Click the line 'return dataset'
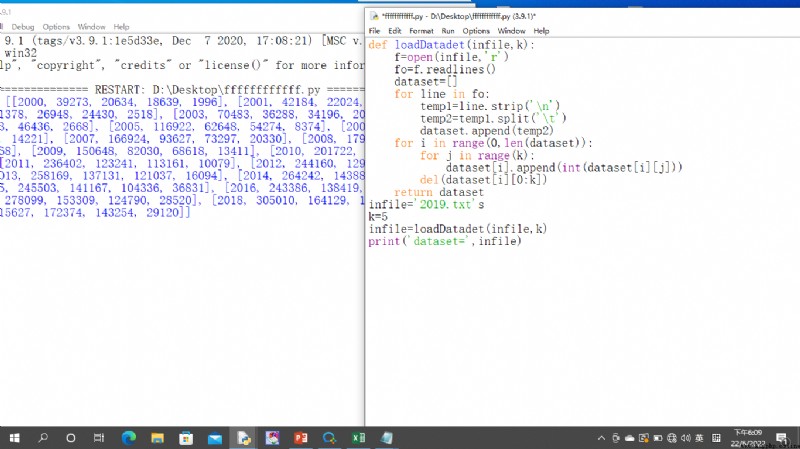 point(439,192)
